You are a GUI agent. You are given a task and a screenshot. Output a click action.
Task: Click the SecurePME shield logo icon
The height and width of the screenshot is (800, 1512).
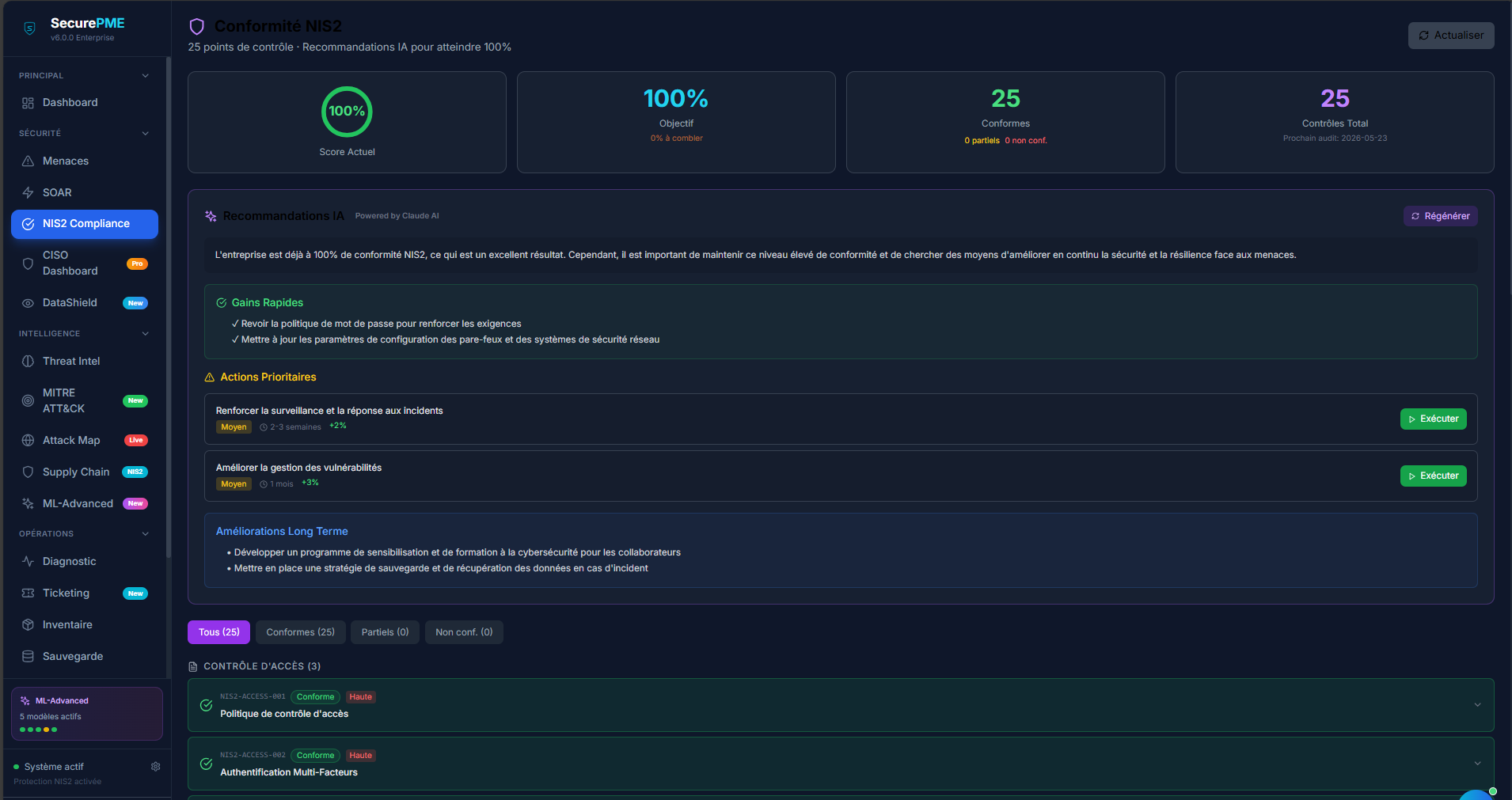(29, 28)
